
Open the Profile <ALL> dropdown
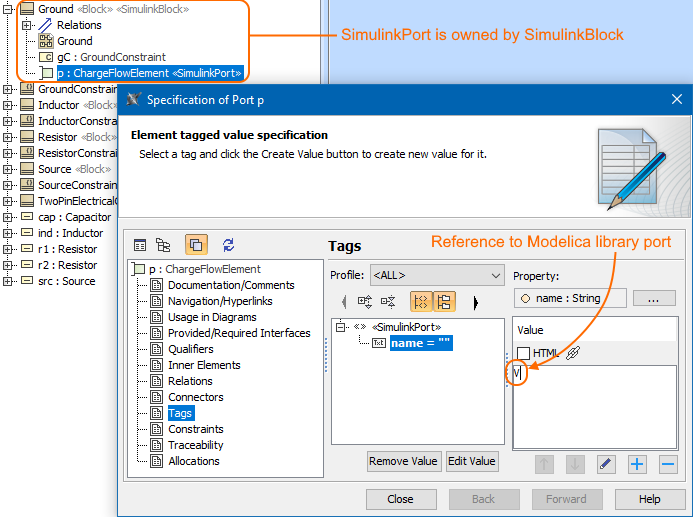coord(437,275)
